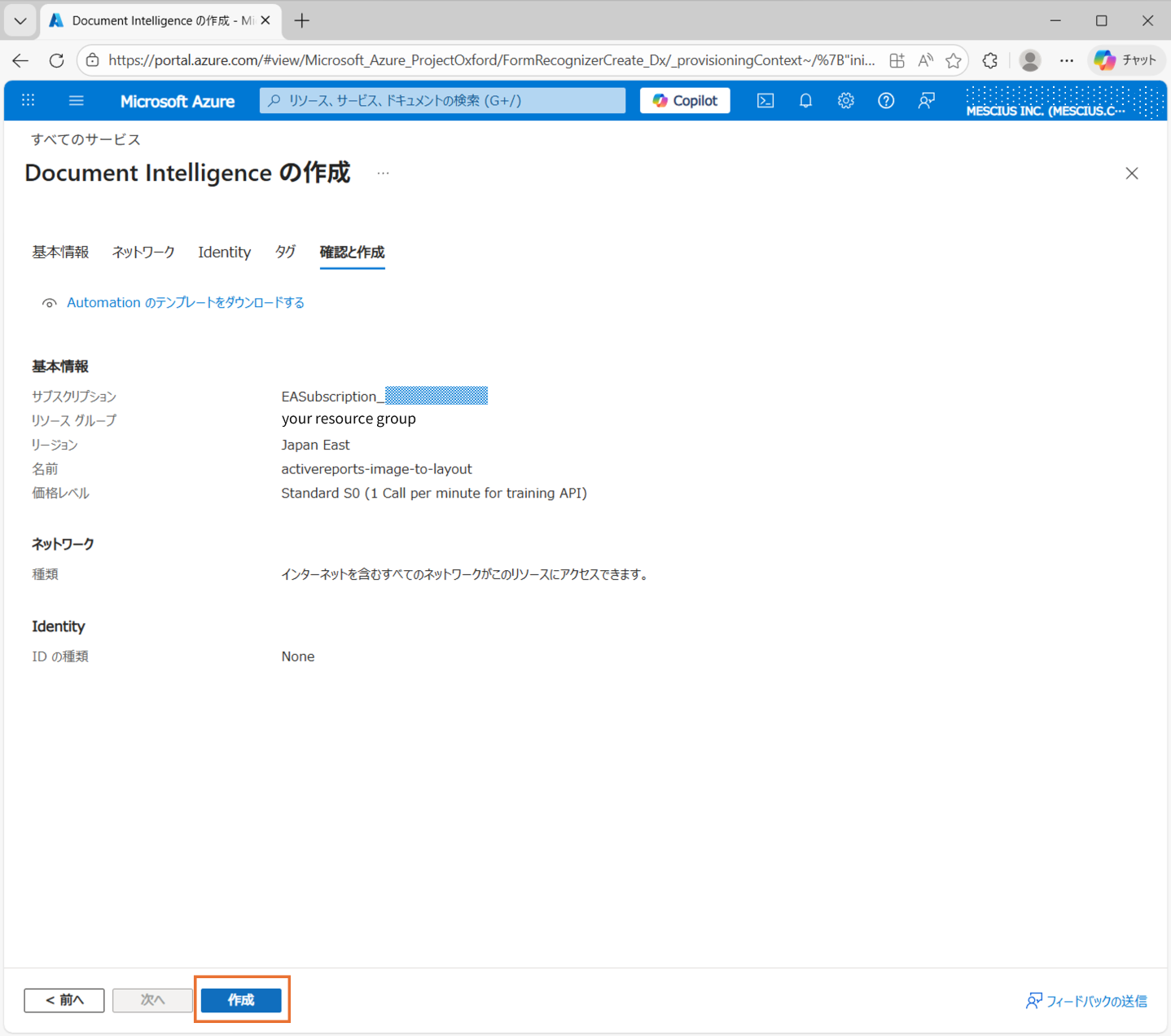Open the portal hamburger menu
Viewport: 1171px width, 1036px height.
pyautogui.click(x=76, y=100)
